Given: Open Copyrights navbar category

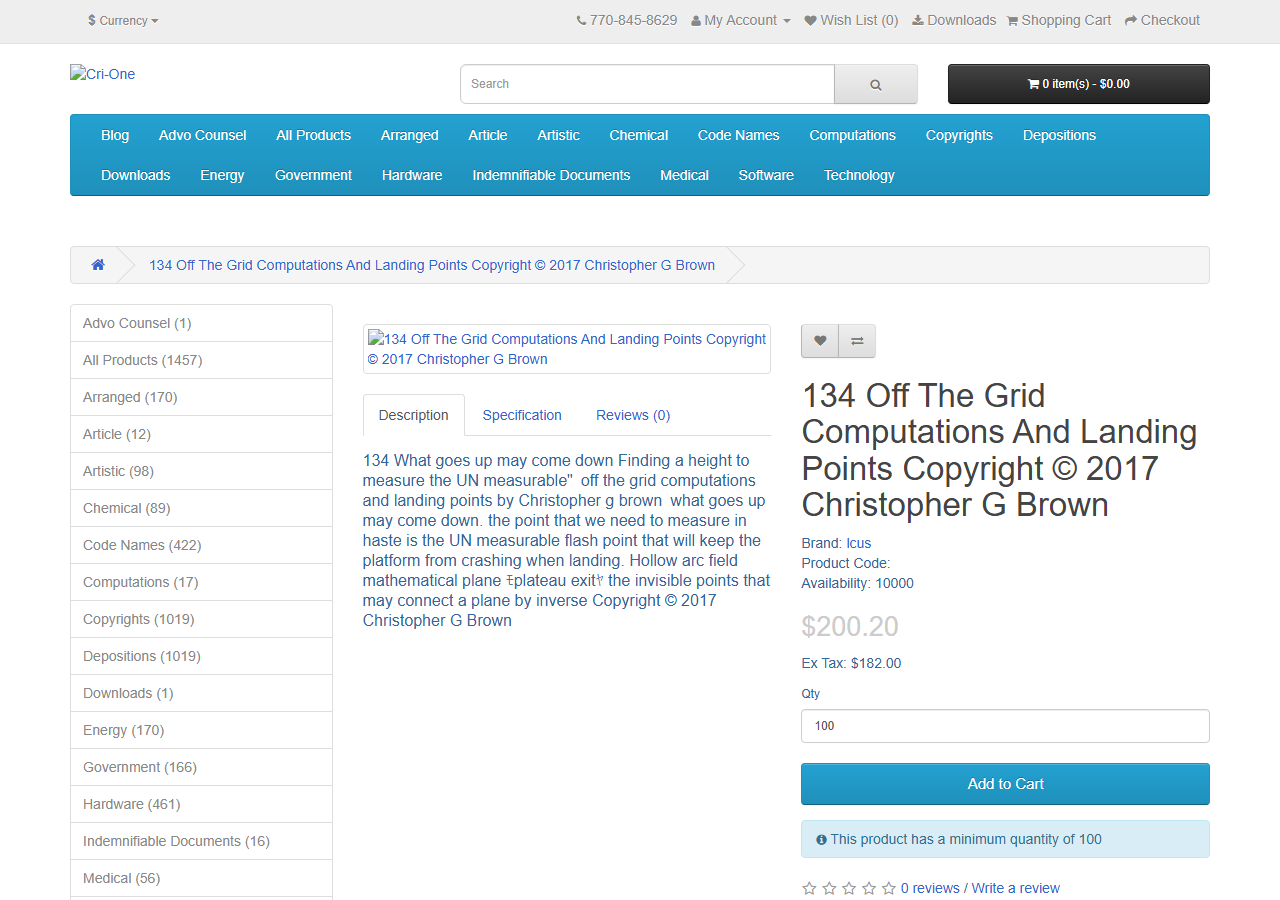Looking at the screenshot, I should [960, 135].
